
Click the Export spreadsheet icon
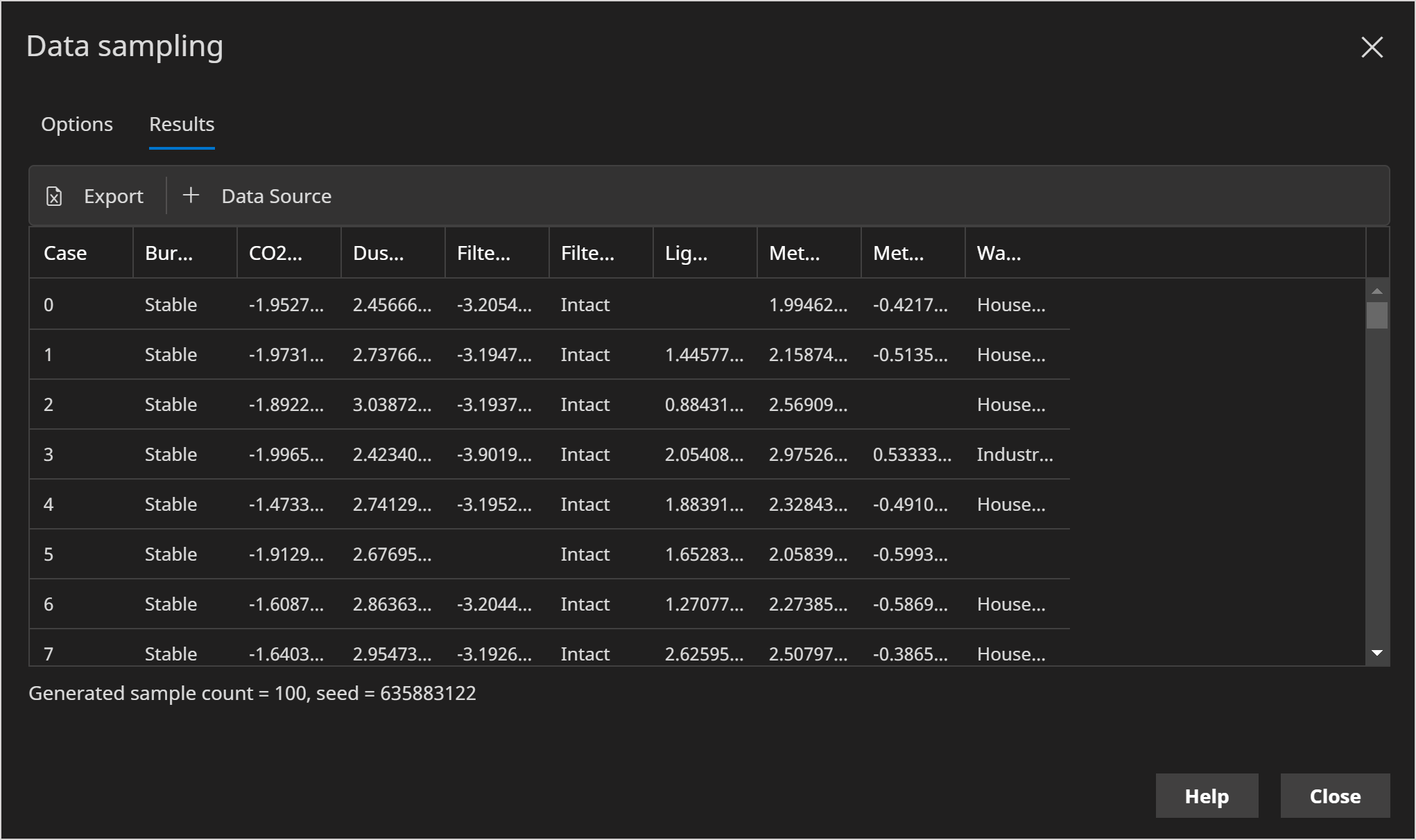(55, 195)
